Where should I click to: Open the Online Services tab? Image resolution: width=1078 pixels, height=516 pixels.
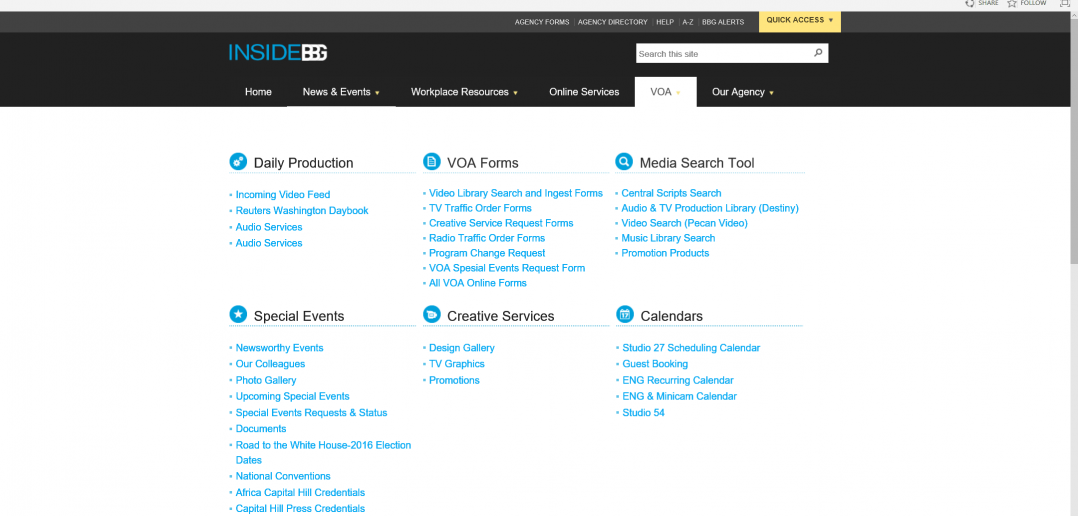(x=584, y=92)
